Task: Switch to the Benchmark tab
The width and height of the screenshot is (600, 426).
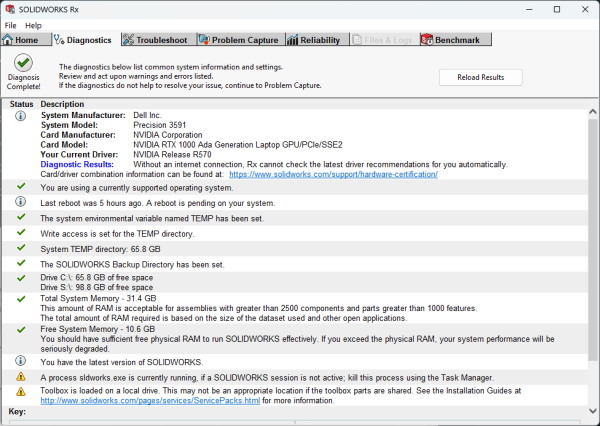Action: tap(455, 40)
